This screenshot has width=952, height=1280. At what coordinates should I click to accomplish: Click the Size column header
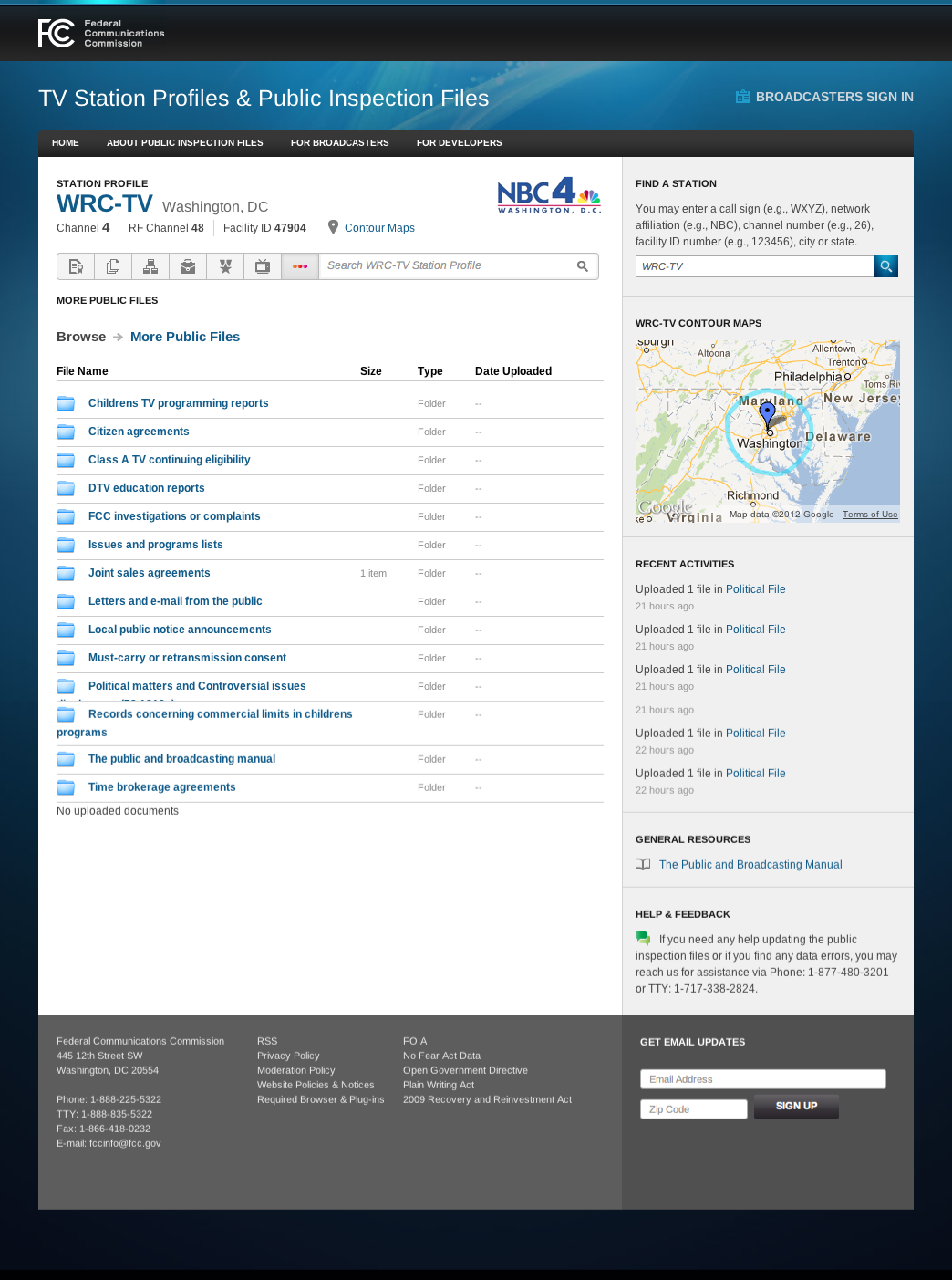coord(371,371)
